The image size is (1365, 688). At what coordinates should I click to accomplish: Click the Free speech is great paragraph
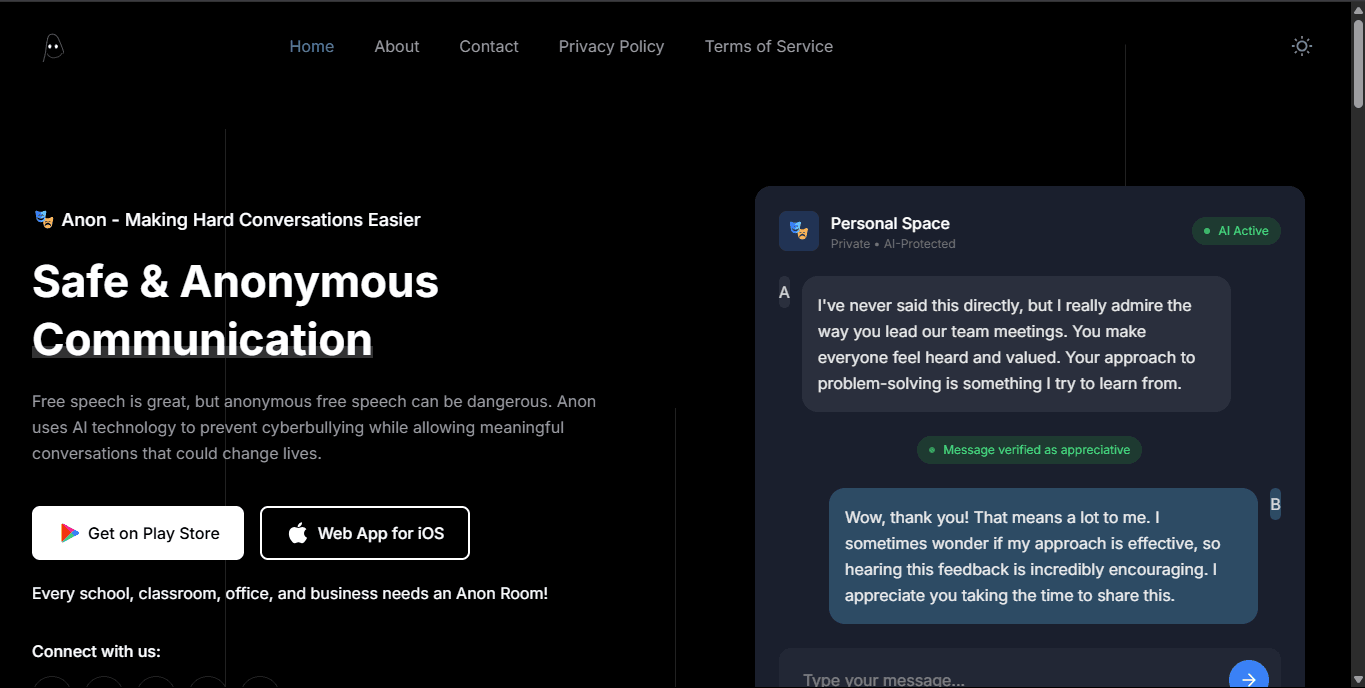click(x=314, y=427)
